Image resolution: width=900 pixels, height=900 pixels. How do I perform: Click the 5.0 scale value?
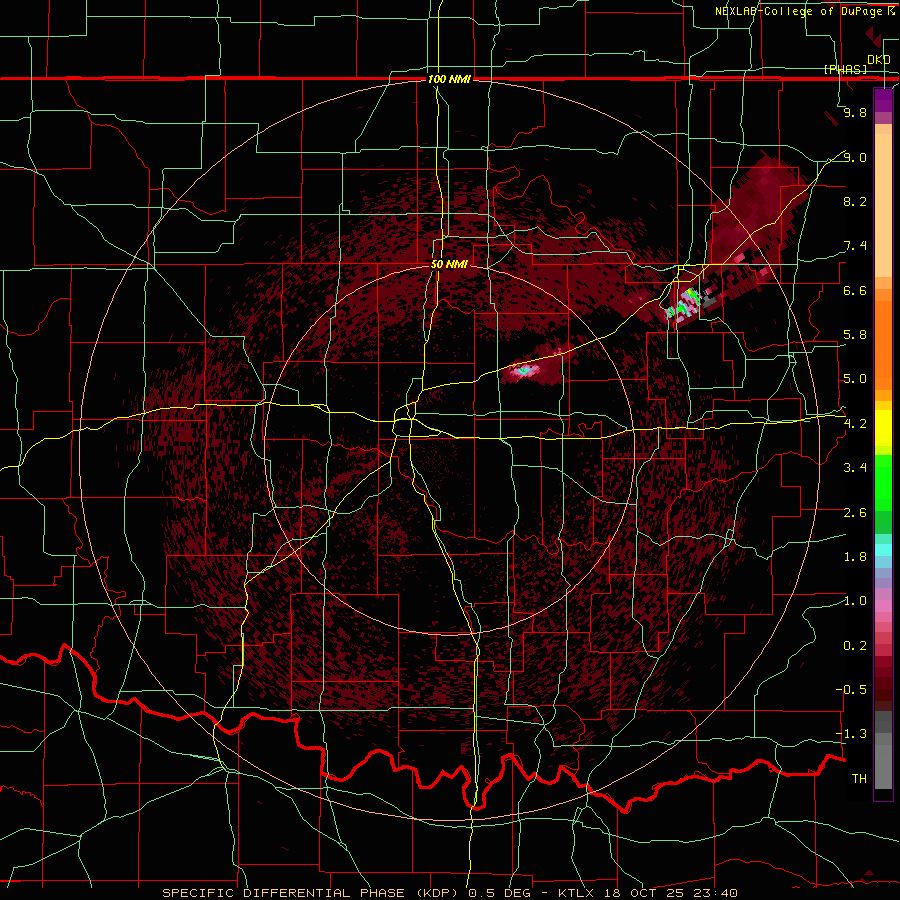click(855, 379)
